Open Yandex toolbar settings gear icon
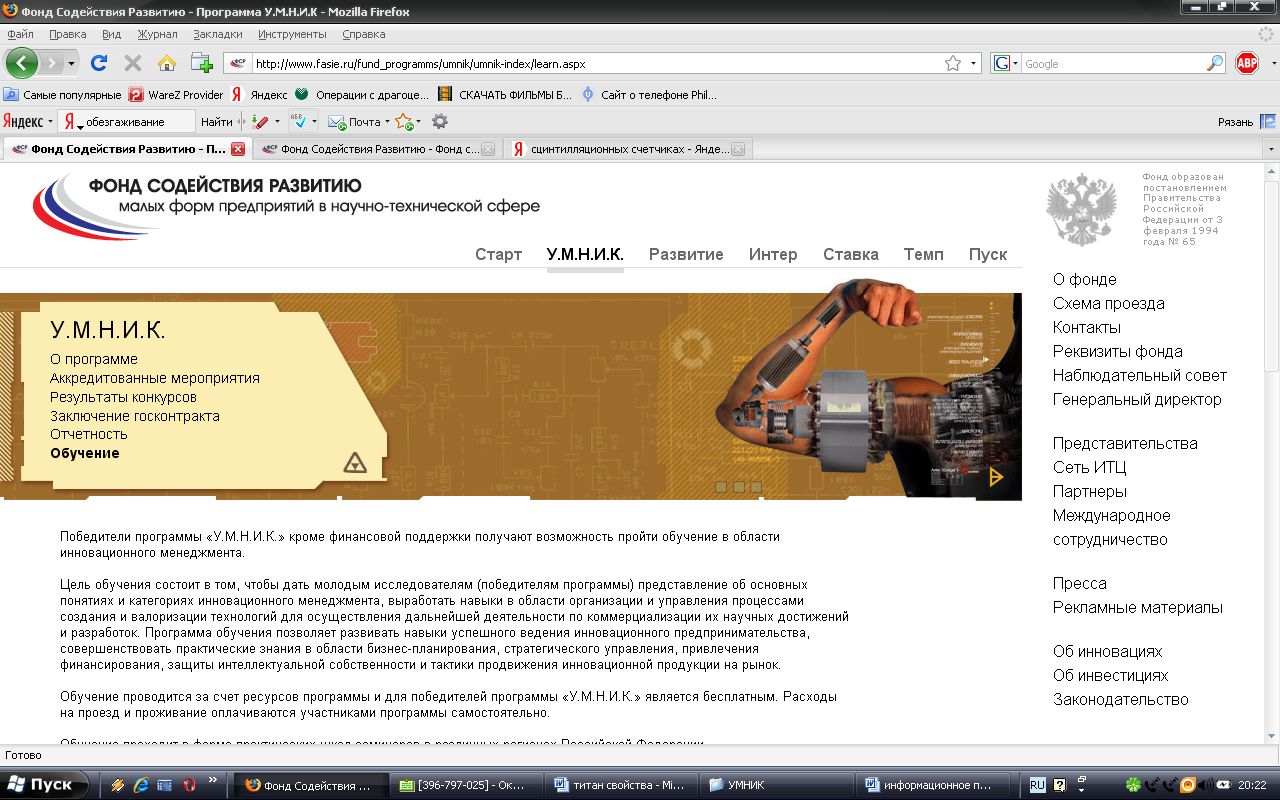Image resolution: width=1280 pixels, height=800 pixels. (439, 121)
